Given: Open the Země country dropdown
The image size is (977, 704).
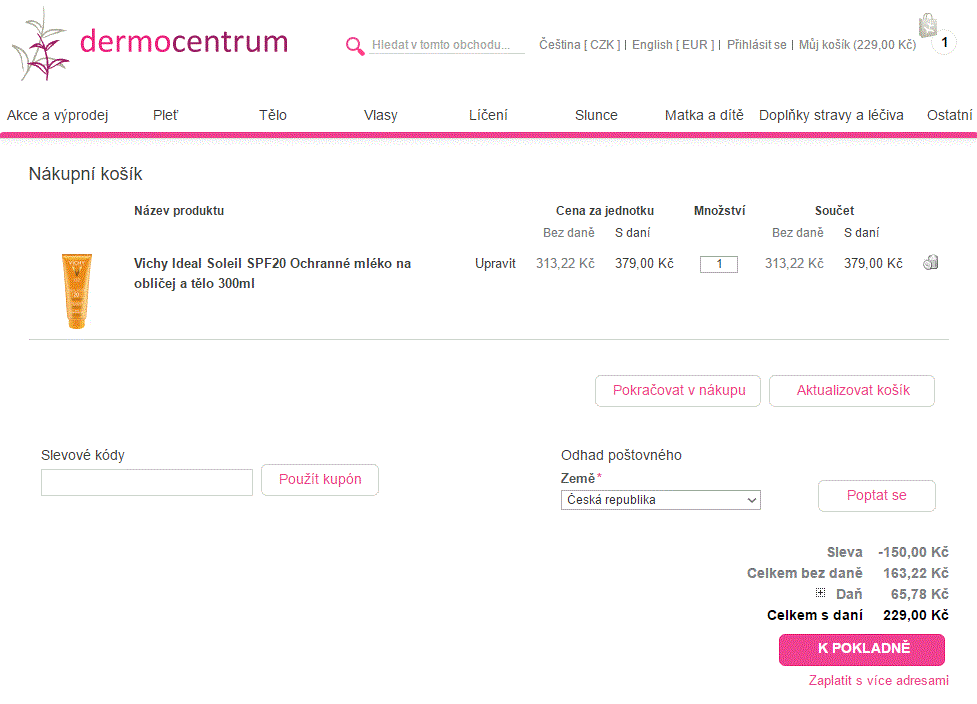Looking at the screenshot, I should (660, 500).
